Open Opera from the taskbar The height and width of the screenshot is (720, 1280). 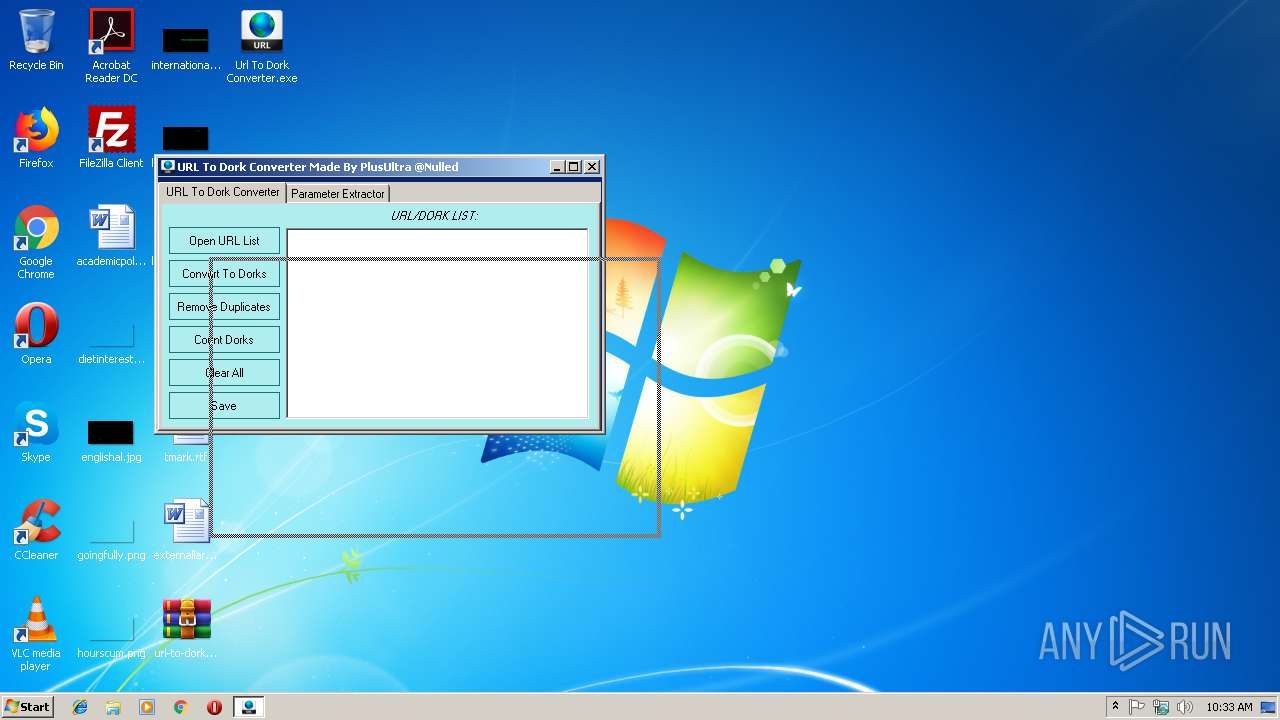tap(214, 707)
